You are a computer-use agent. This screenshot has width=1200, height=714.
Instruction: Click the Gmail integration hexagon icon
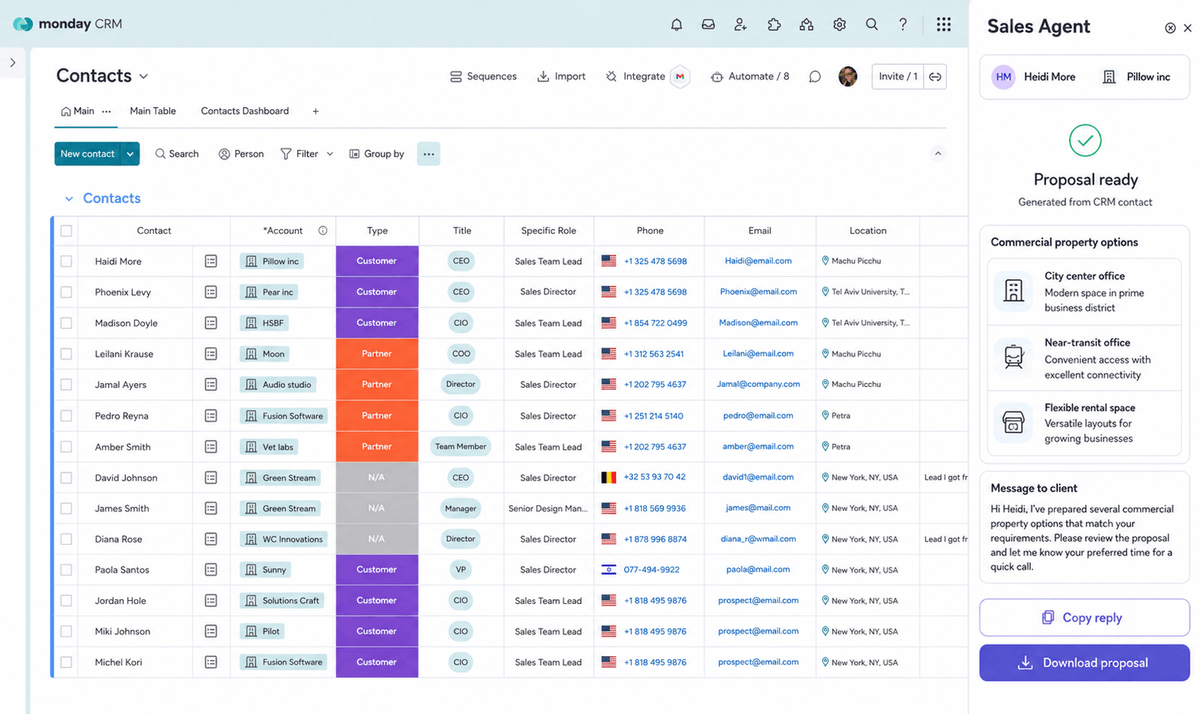[680, 76]
